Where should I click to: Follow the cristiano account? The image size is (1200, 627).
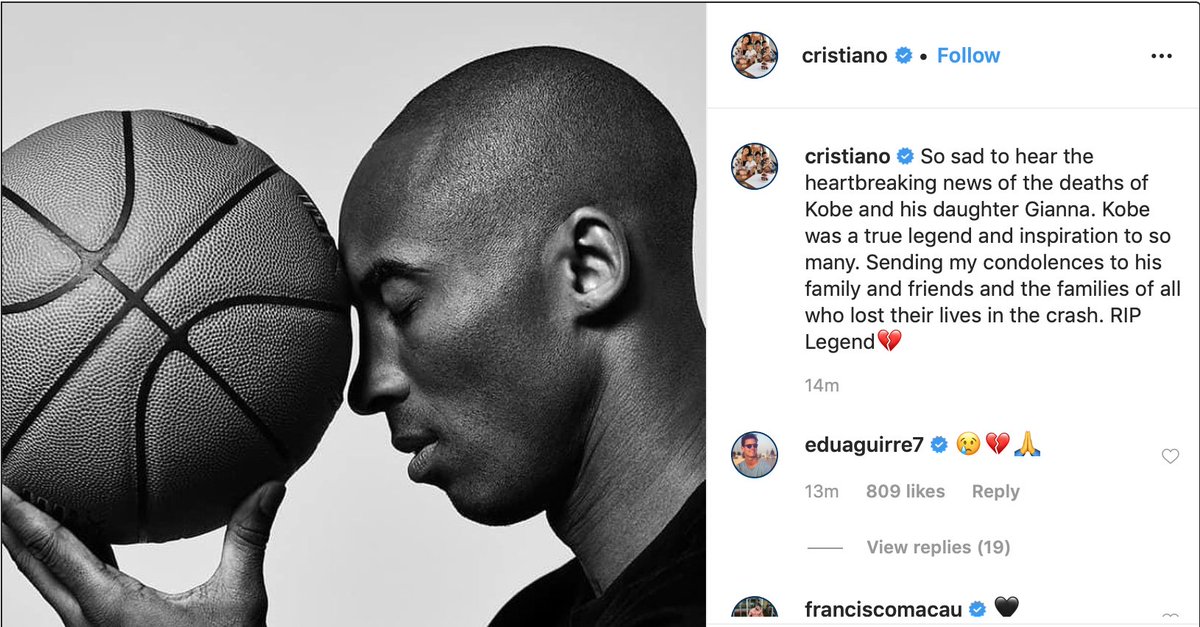coord(968,56)
